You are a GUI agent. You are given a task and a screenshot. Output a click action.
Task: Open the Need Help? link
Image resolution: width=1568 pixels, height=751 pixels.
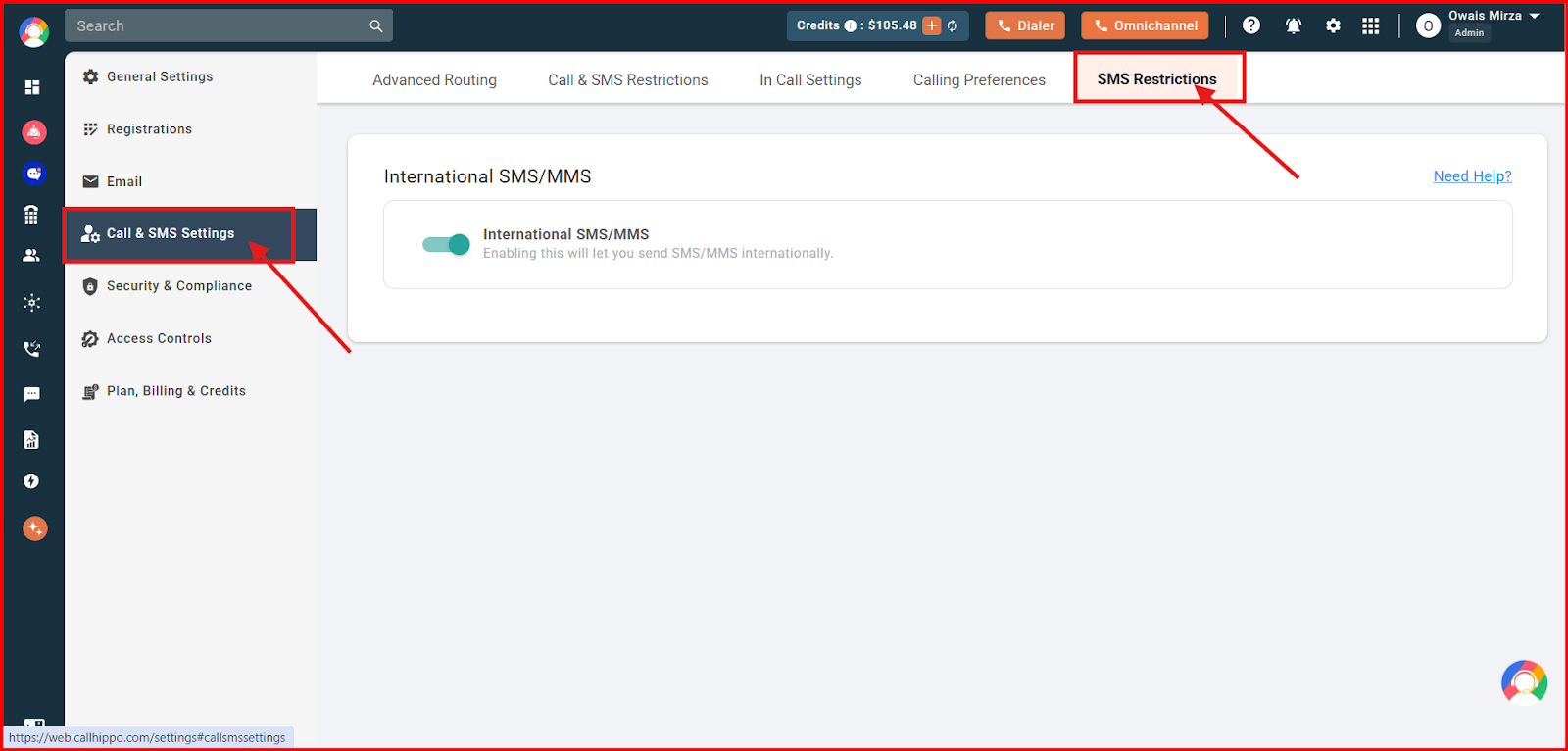pos(1472,176)
